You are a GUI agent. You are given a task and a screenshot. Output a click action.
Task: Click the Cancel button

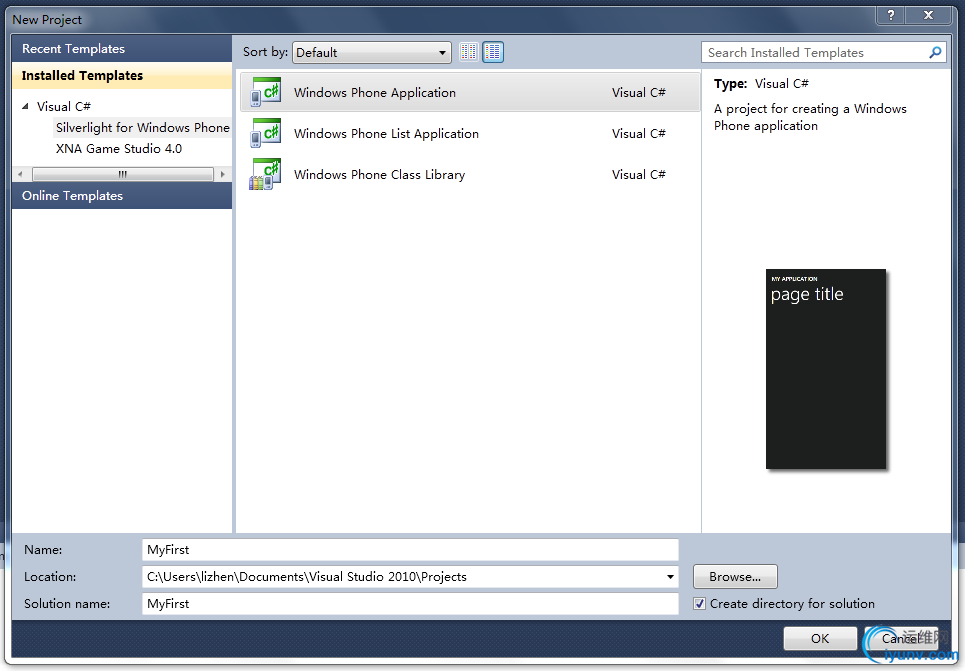click(900, 638)
